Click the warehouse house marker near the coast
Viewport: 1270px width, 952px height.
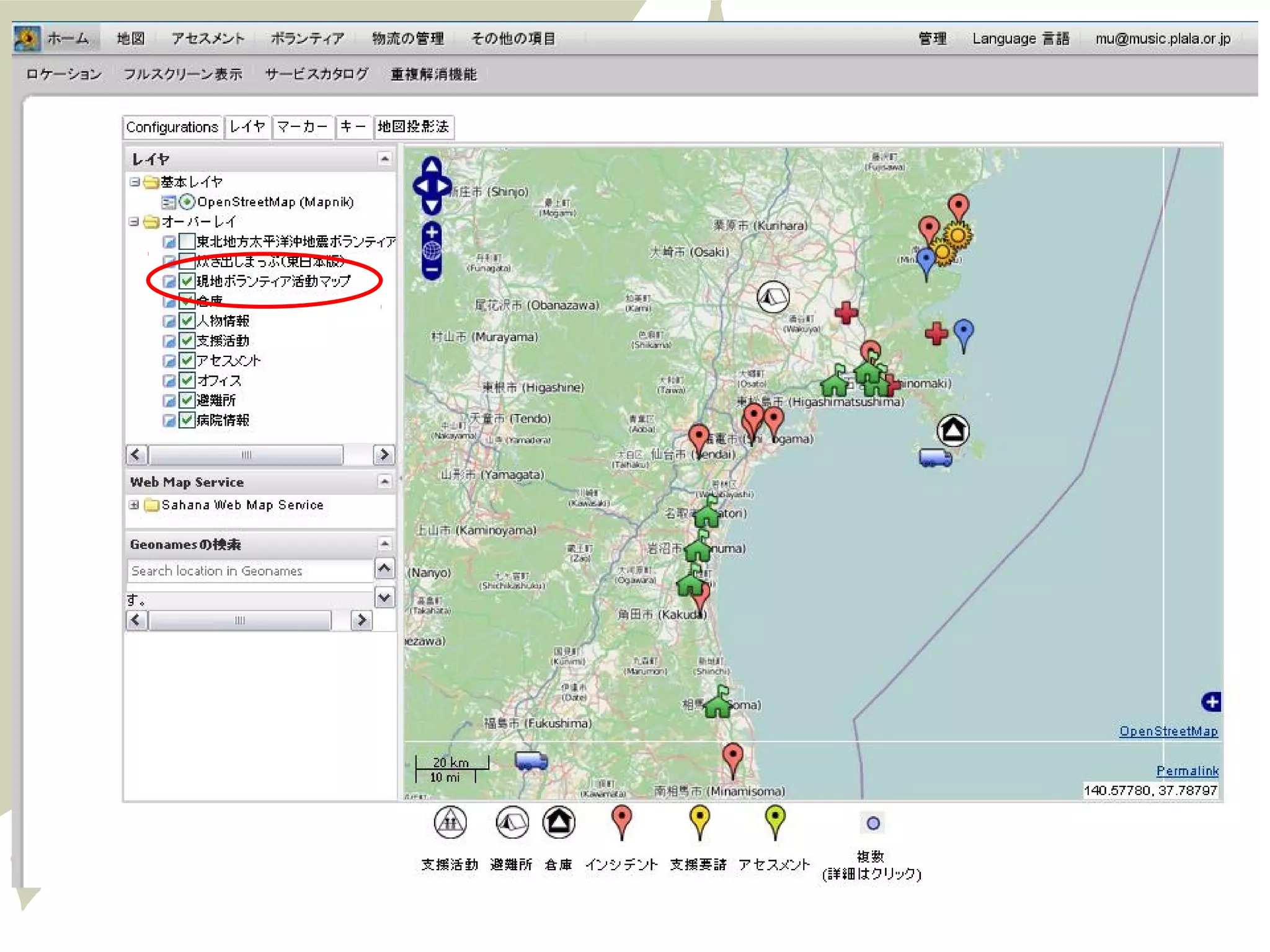952,430
